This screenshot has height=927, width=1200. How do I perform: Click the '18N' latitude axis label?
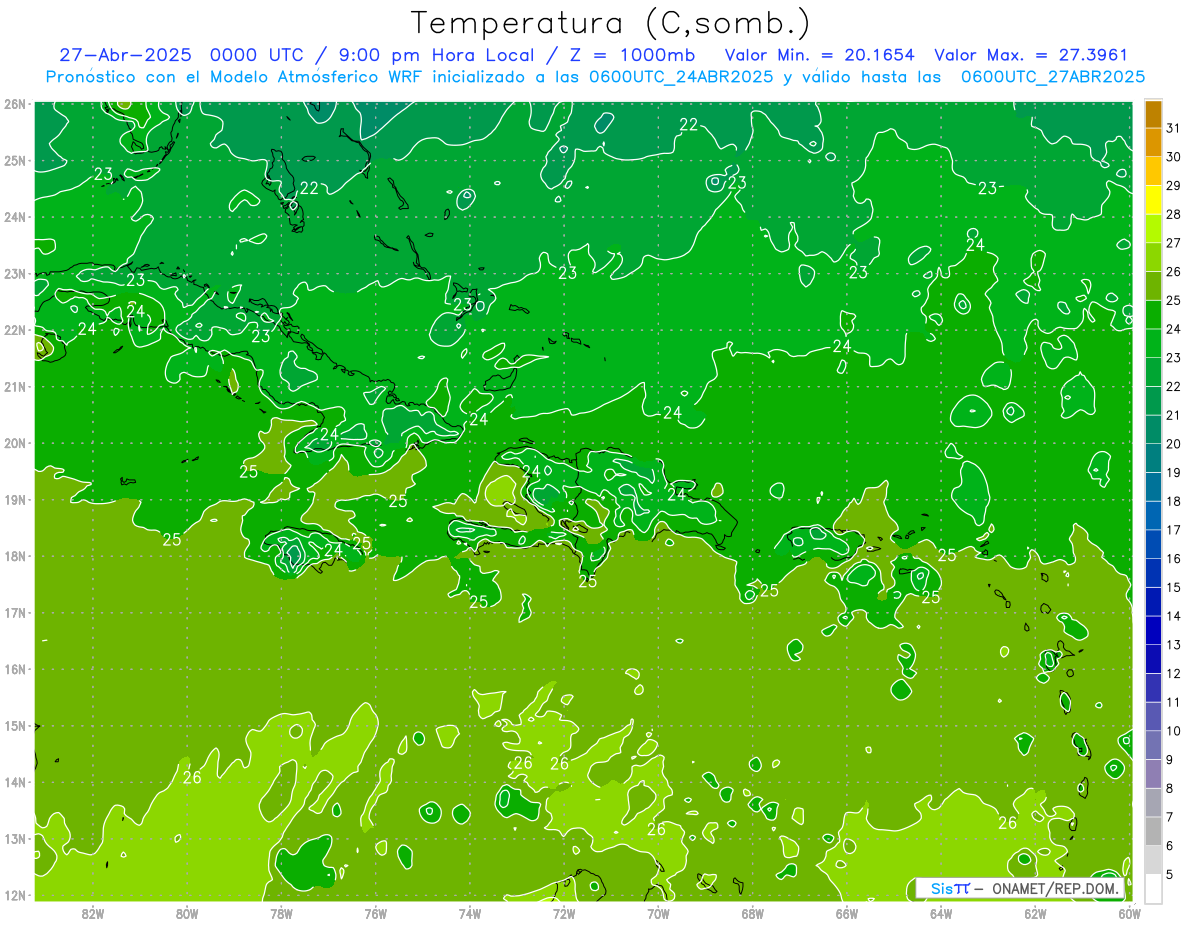[15, 556]
